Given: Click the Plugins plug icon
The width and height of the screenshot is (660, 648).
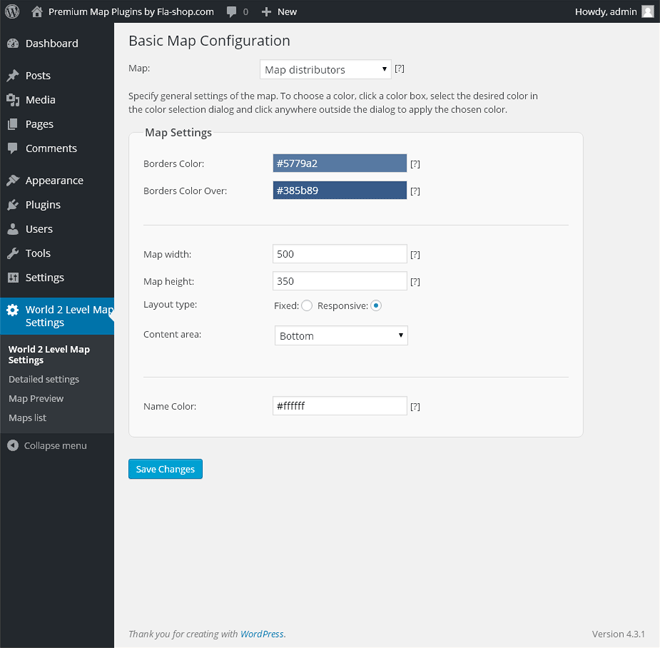Looking at the screenshot, I should pyautogui.click(x=13, y=205).
